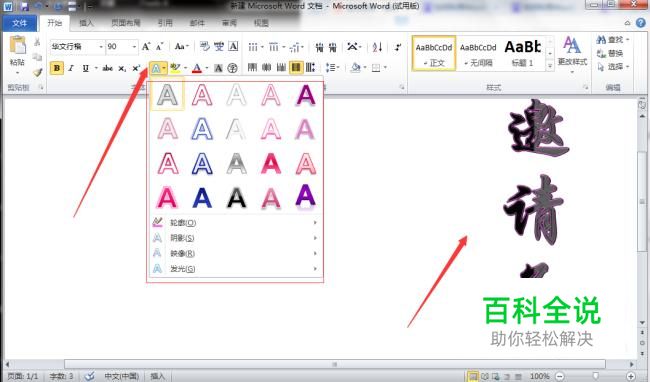Apply the text highlight color marker
Viewport: 650px width, 382px height.
click(x=175, y=68)
